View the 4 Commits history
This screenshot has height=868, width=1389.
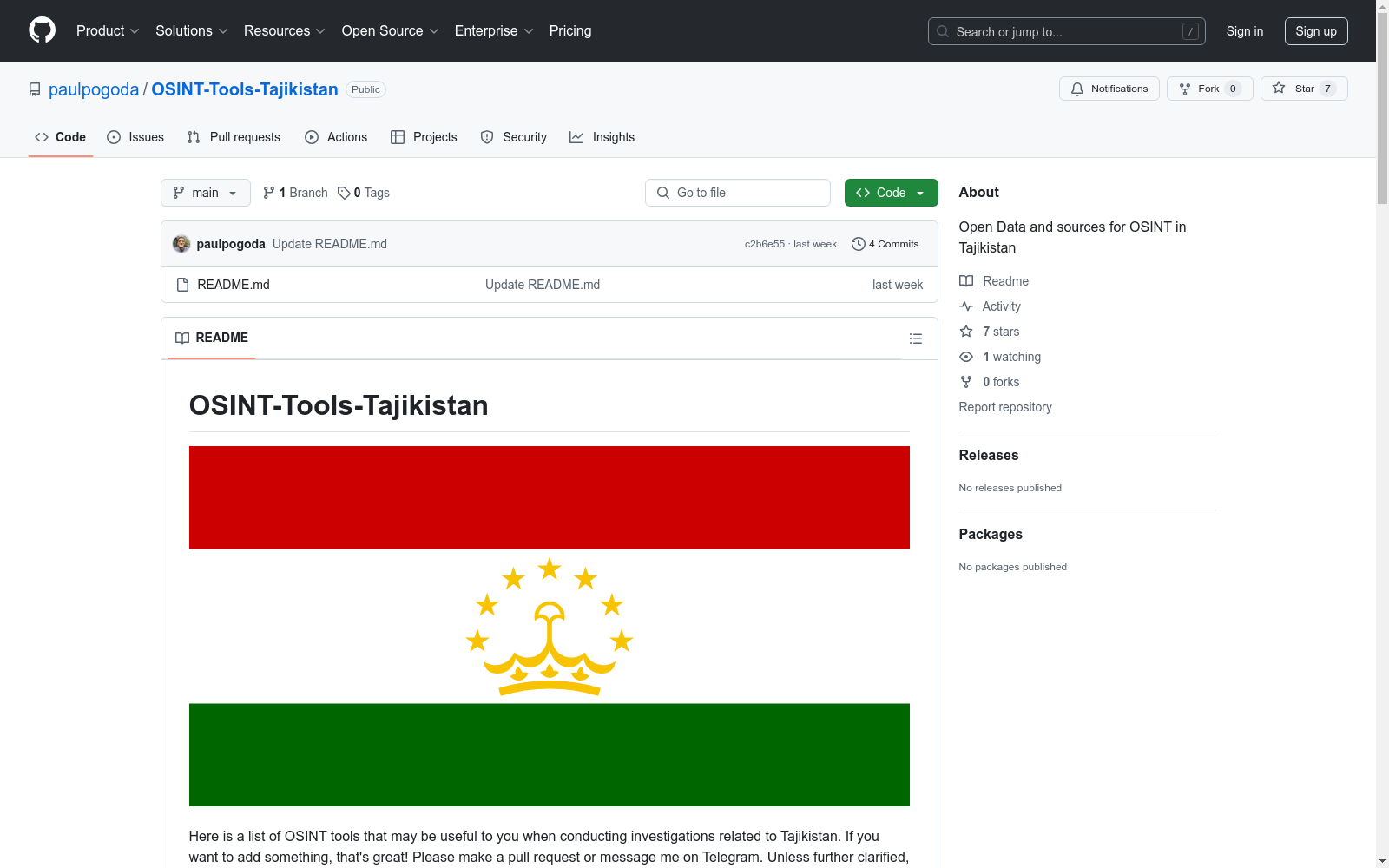pyautogui.click(x=885, y=244)
